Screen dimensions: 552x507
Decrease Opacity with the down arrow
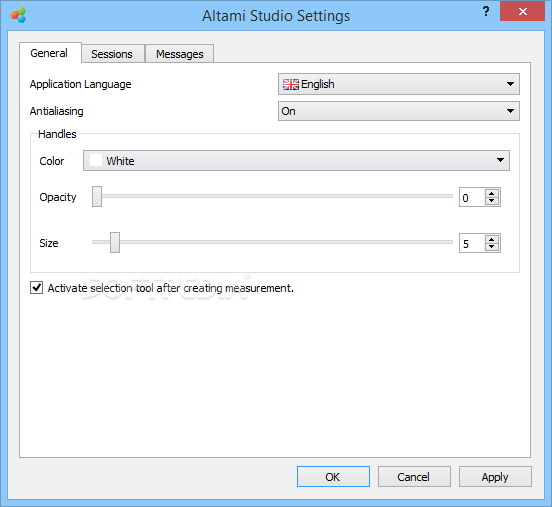click(x=492, y=201)
